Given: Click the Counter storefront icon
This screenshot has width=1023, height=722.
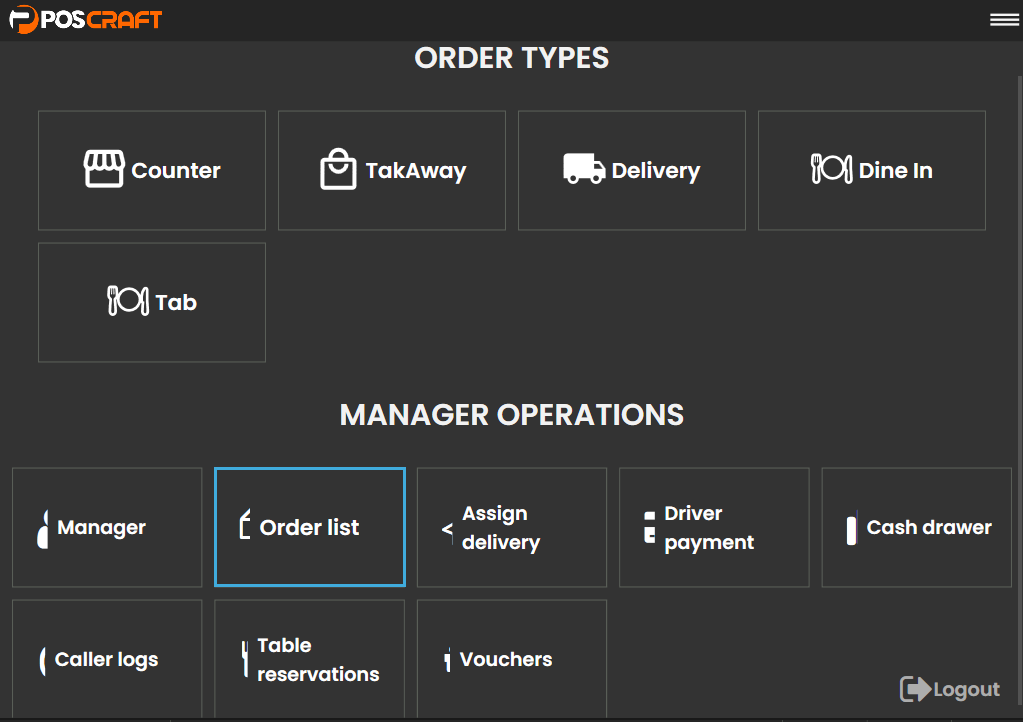Looking at the screenshot, I should click(x=104, y=170).
